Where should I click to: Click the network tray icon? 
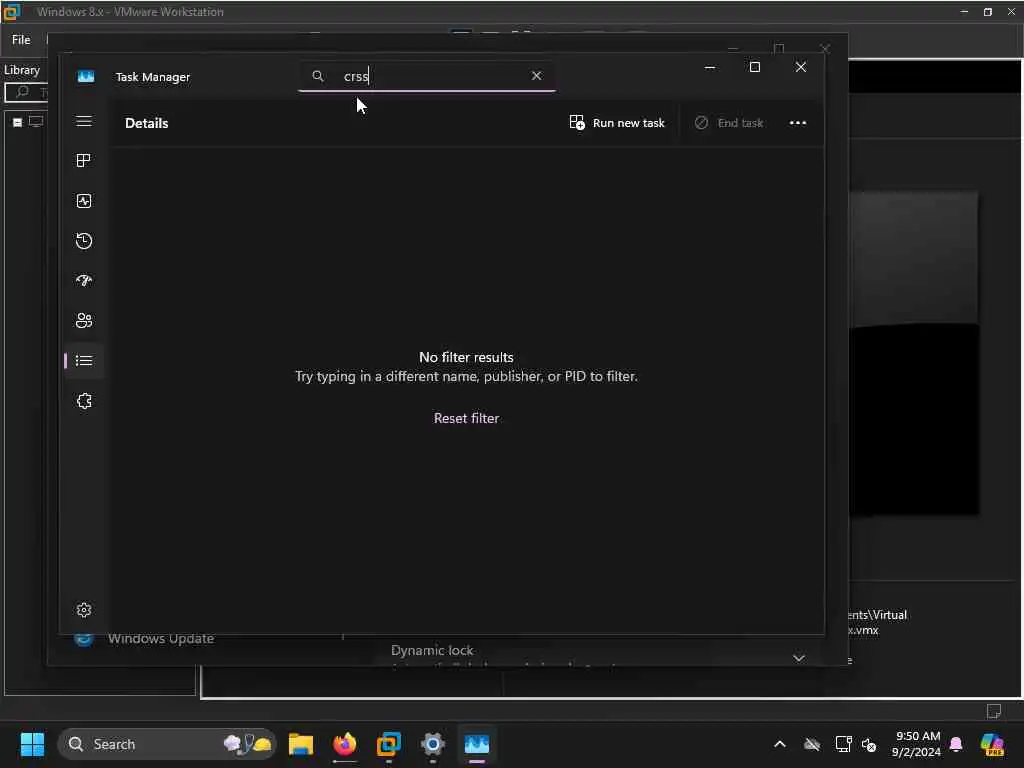[843, 744]
